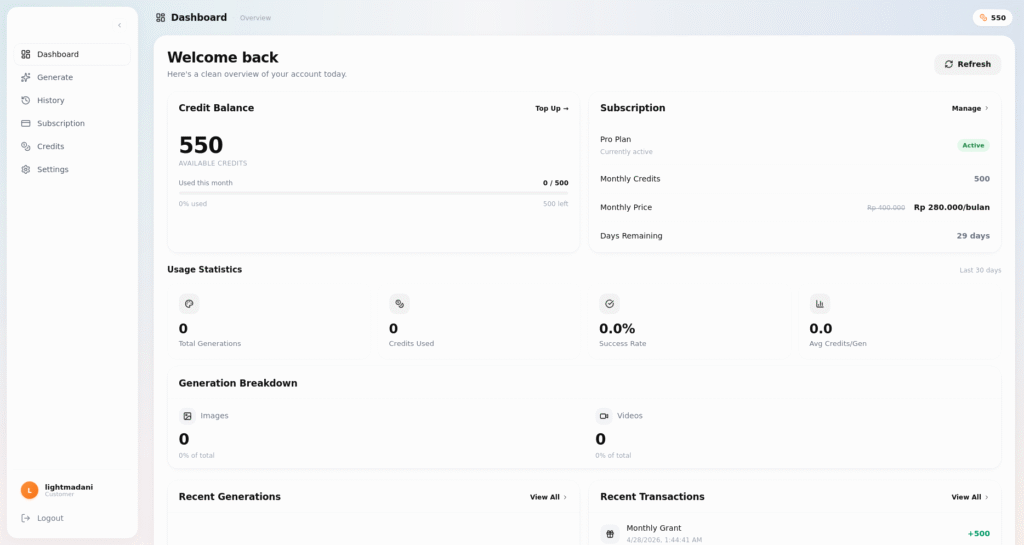
Task: Click the Settings gear icon
Action: [25, 169]
